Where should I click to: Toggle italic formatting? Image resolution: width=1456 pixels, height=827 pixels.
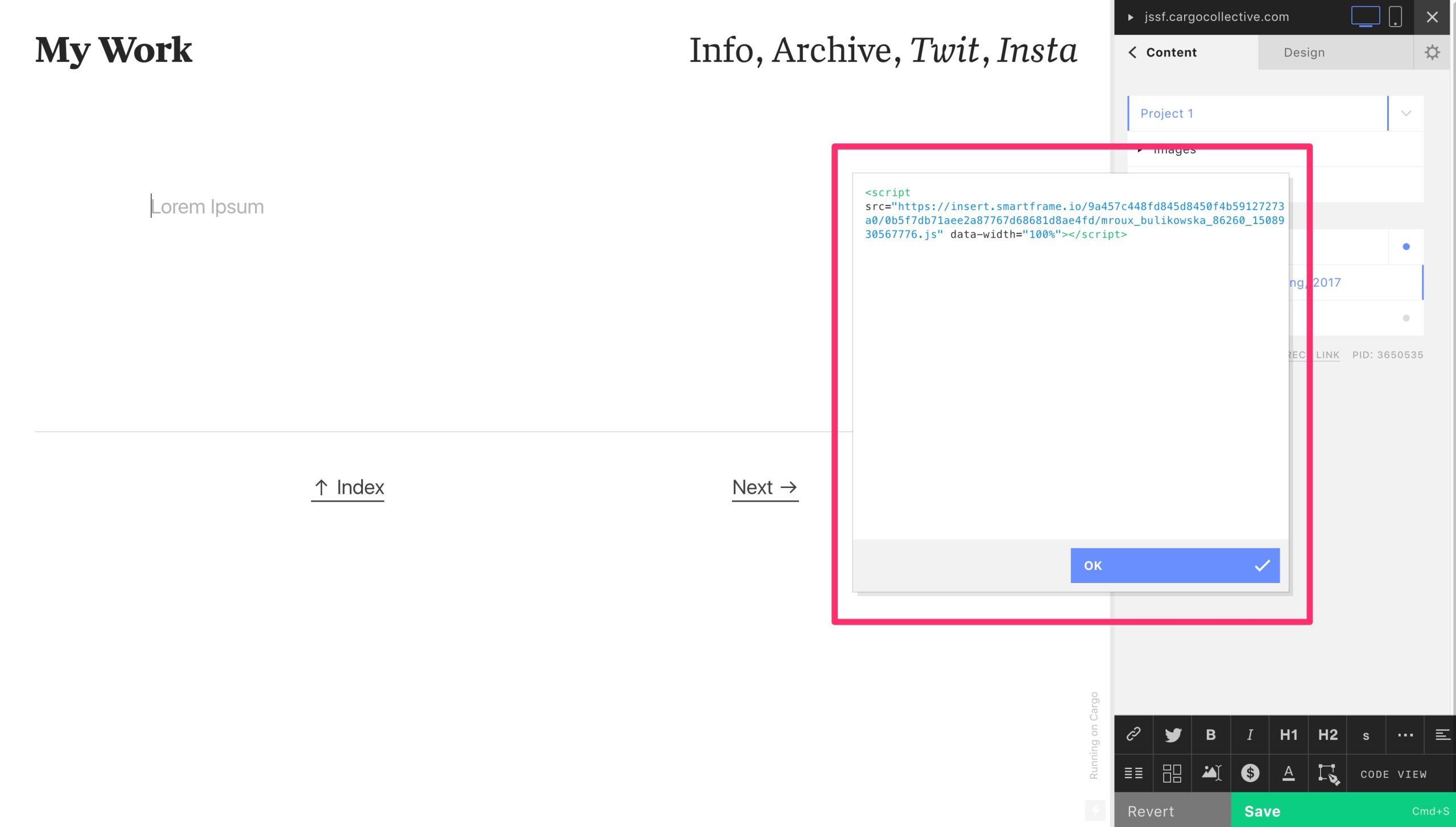pos(1250,734)
